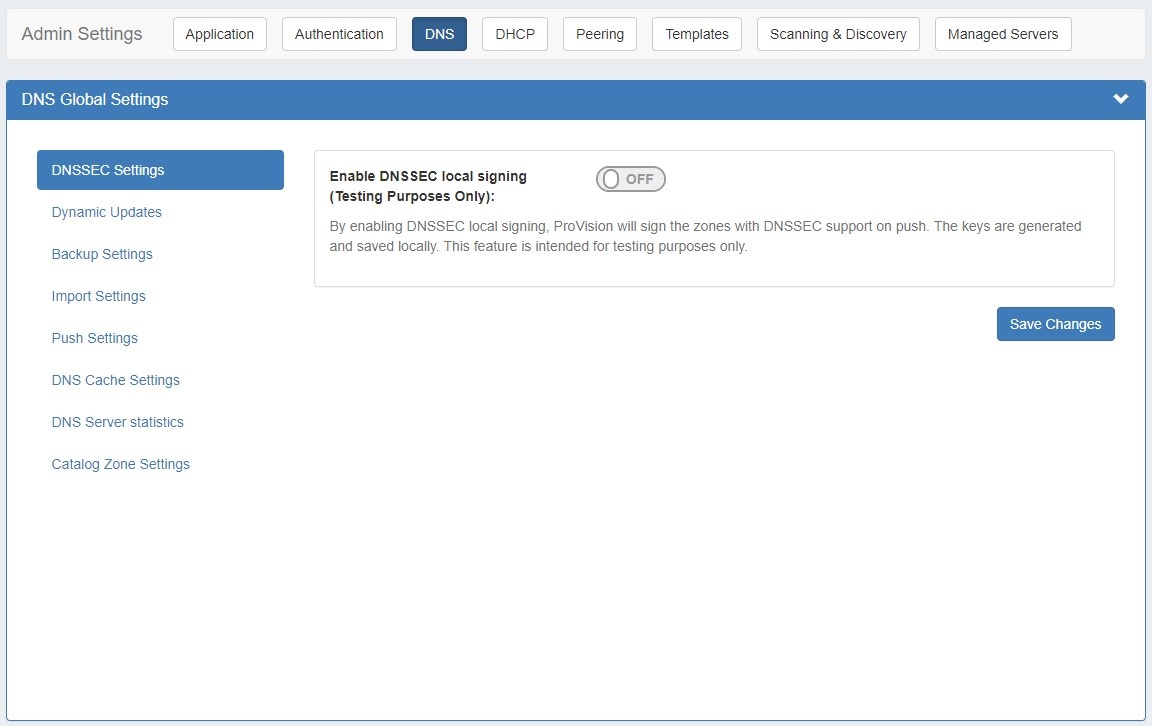
Task: Open the Peering tab
Action: [600, 34]
